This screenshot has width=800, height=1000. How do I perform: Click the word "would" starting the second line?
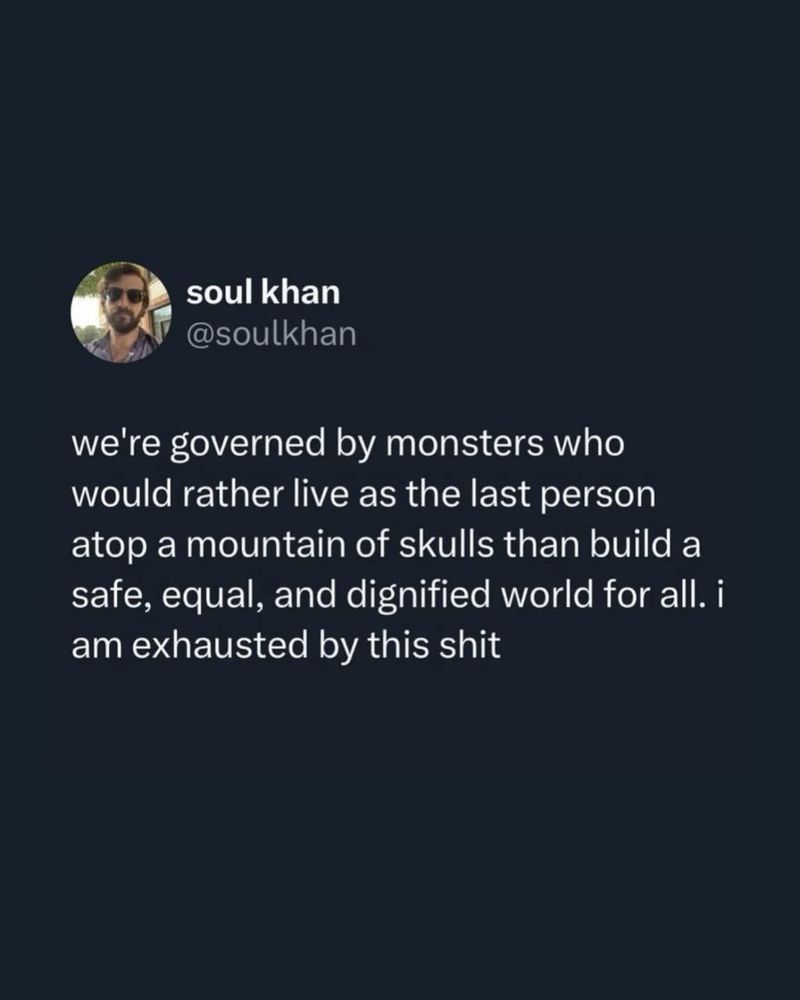(x=123, y=494)
